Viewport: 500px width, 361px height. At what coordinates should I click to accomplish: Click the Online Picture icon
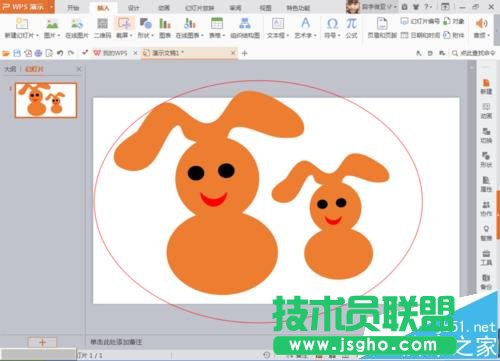pos(77,24)
